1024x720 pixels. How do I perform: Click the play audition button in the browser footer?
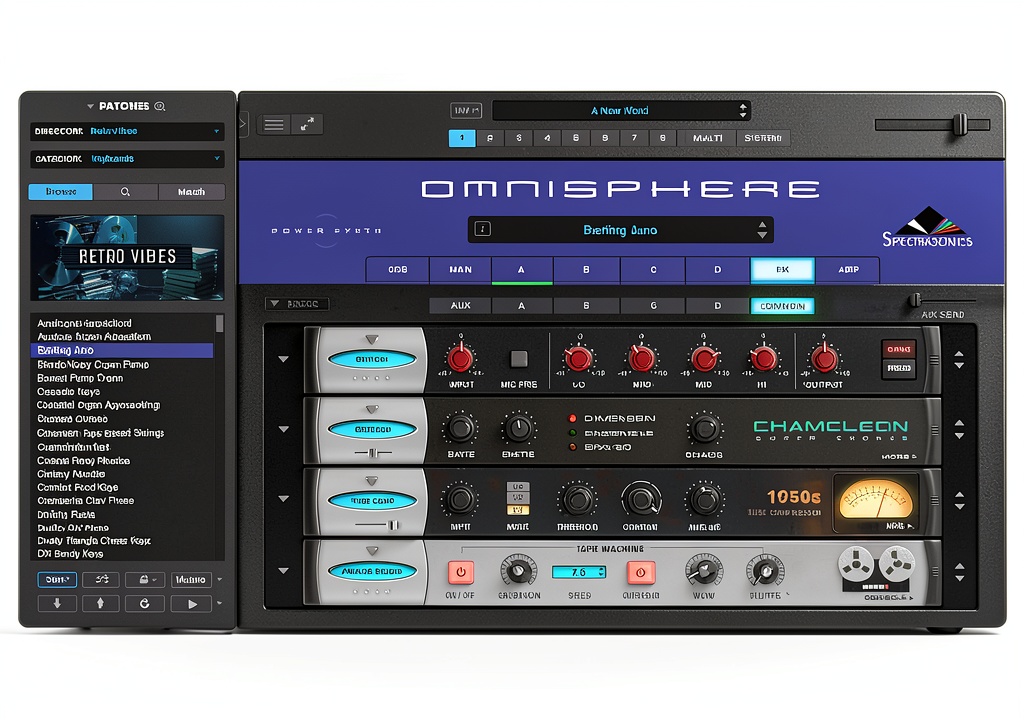pos(191,604)
